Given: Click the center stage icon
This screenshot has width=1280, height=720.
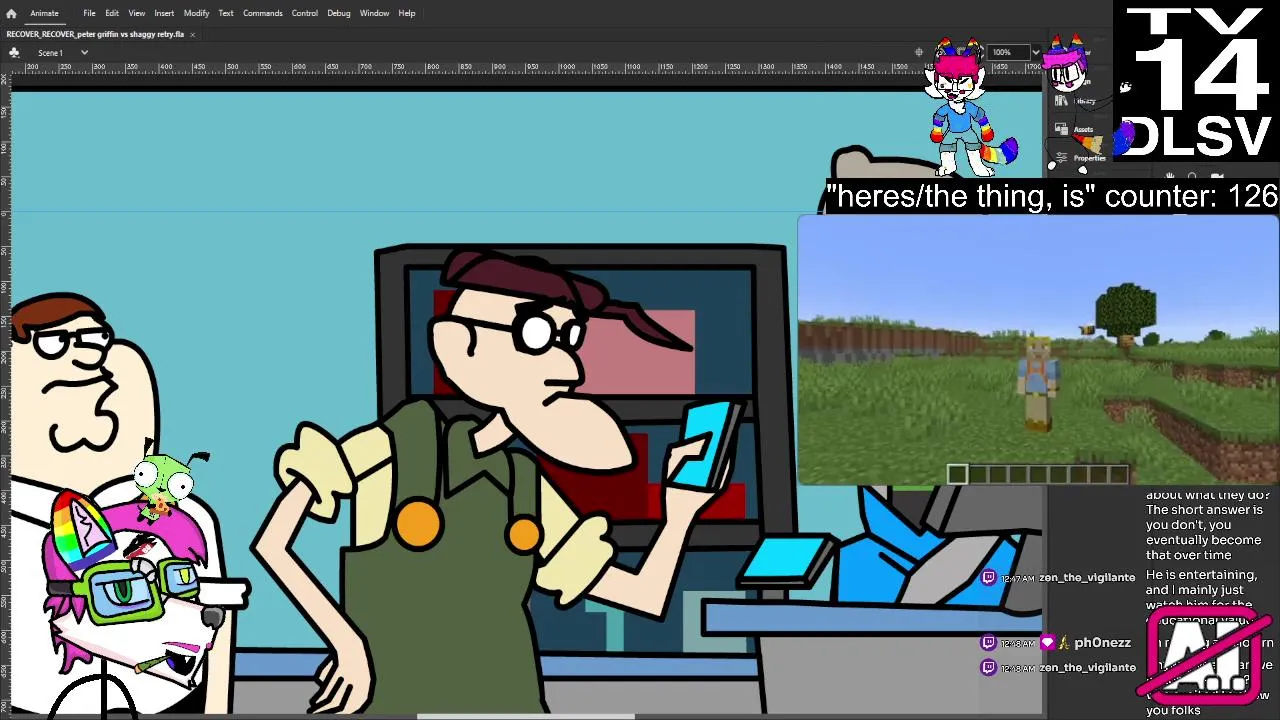Looking at the screenshot, I should tap(919, 52).
